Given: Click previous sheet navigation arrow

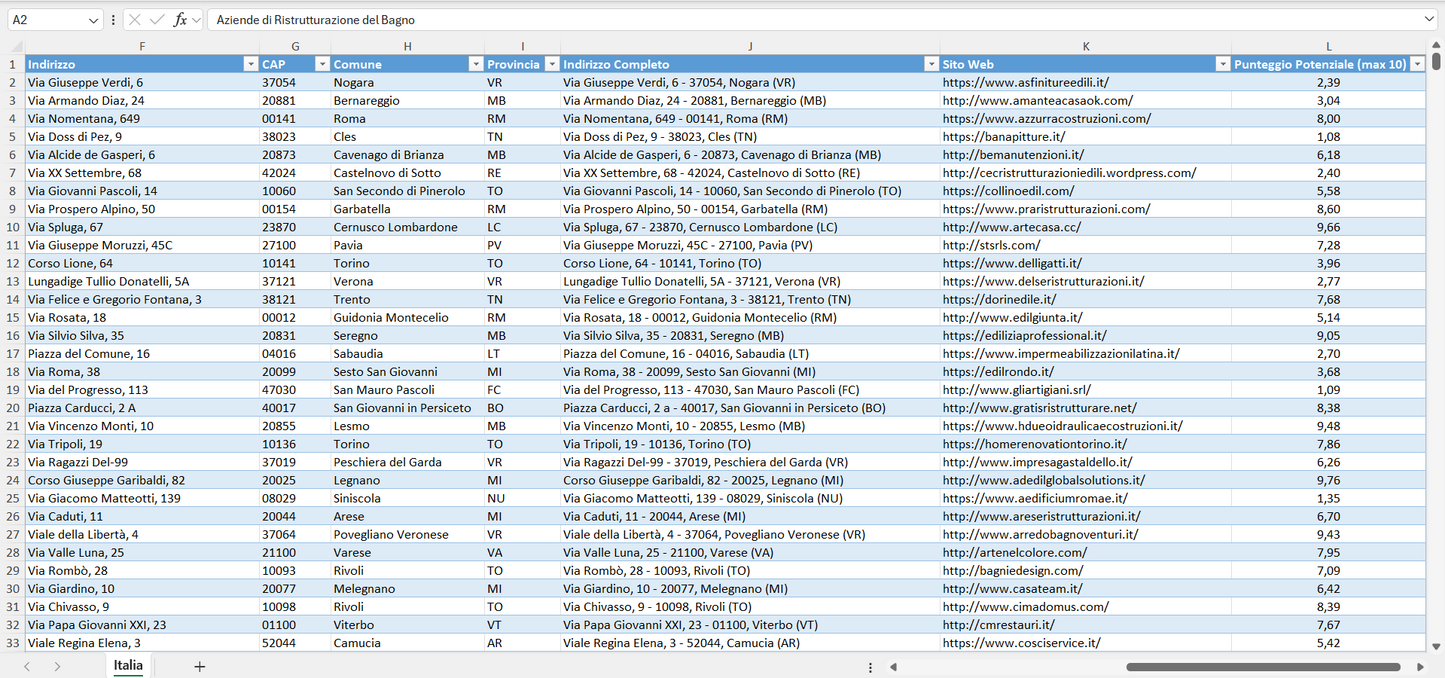Looking at the screenshot, I should (27, 666).
